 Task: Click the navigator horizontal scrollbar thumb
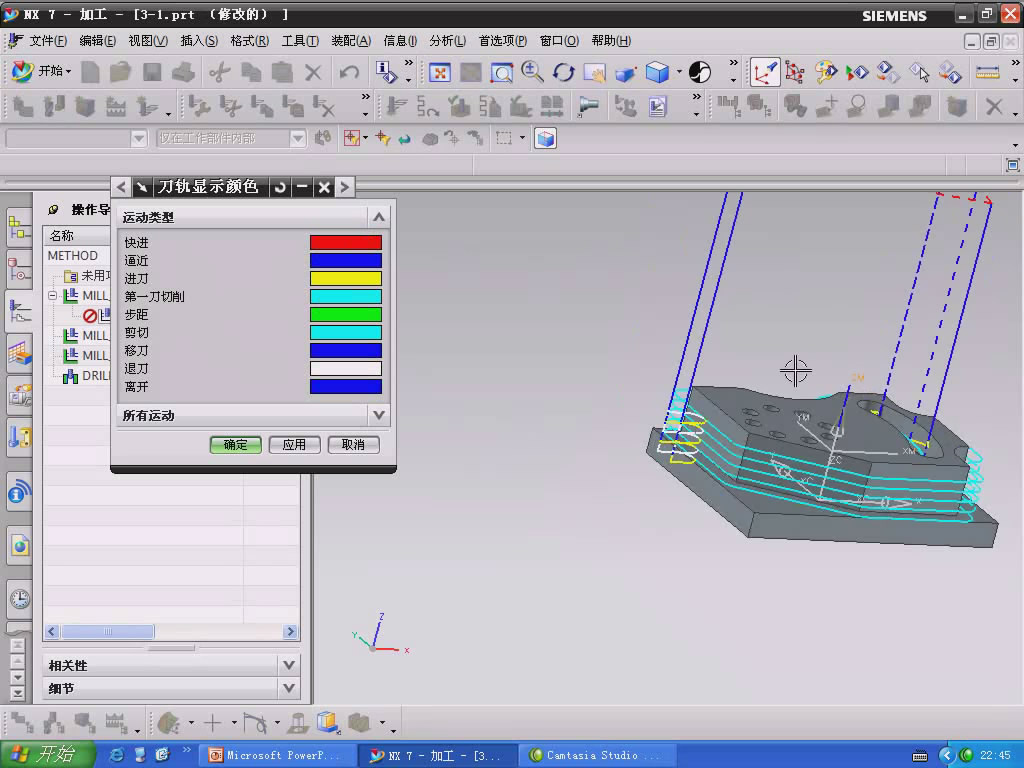pyautogui.click(x=108, y=632)
